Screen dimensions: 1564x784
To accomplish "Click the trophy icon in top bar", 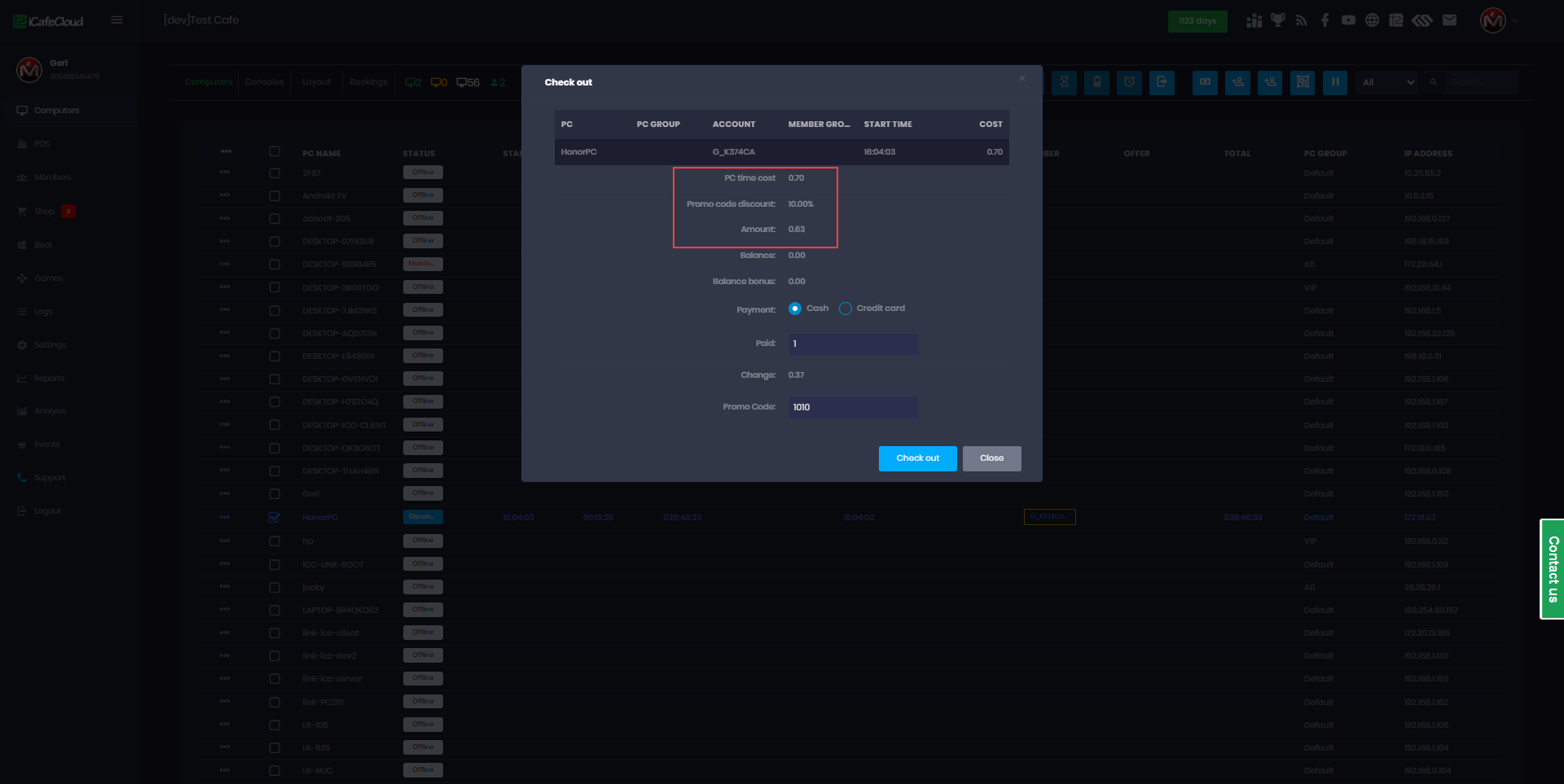I will [x=1277, y=20].
